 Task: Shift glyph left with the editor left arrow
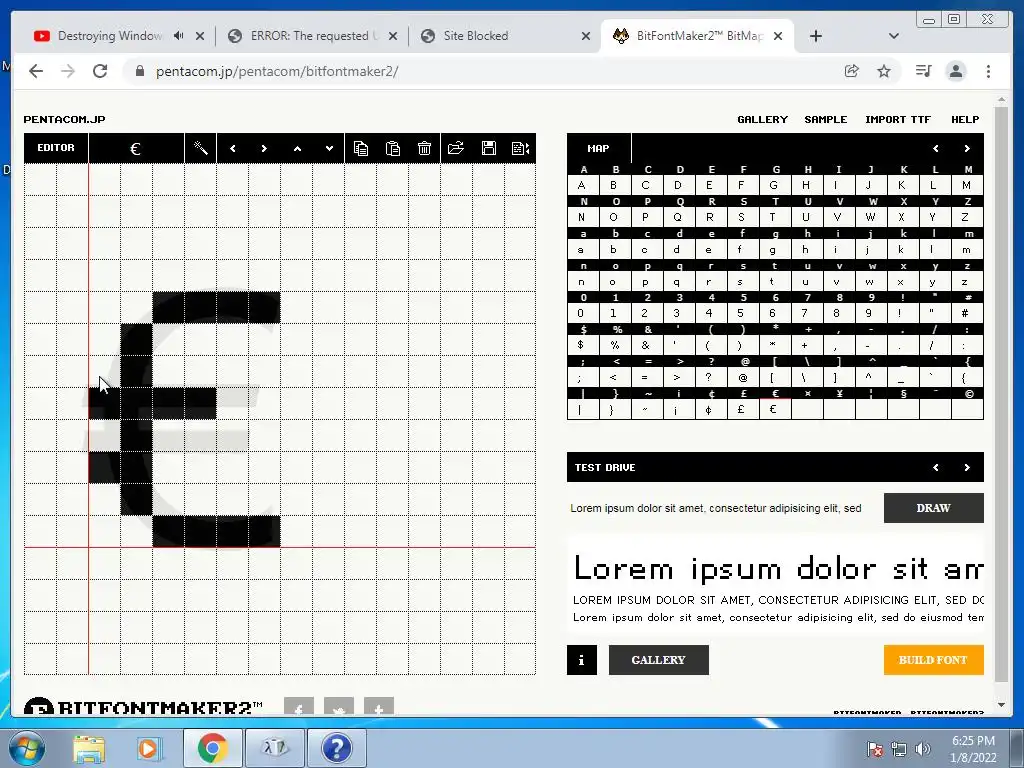point(232,148)
